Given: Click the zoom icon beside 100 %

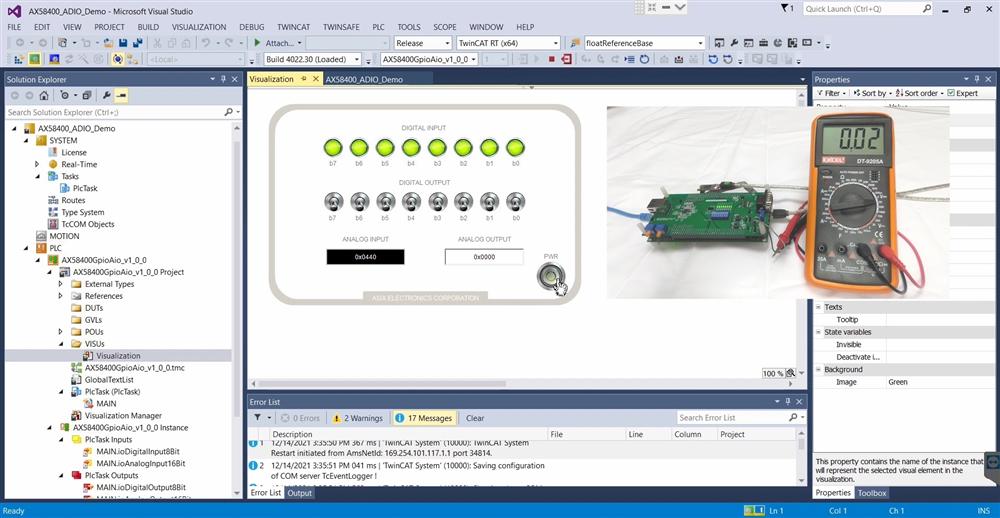Looking at the screenshot, I should pyautogui.click(x=790, y=373).
